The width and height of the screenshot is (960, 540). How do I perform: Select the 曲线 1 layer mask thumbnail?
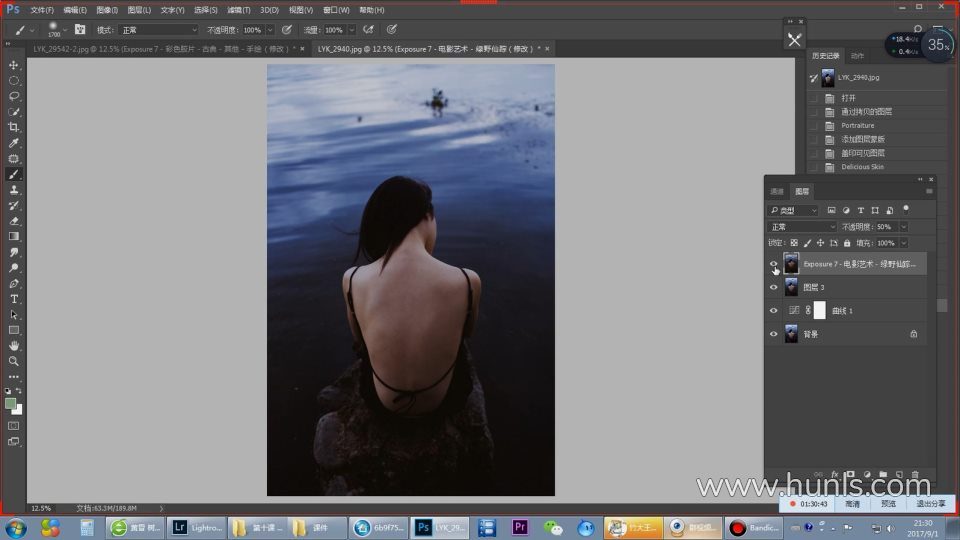(819, 310)
